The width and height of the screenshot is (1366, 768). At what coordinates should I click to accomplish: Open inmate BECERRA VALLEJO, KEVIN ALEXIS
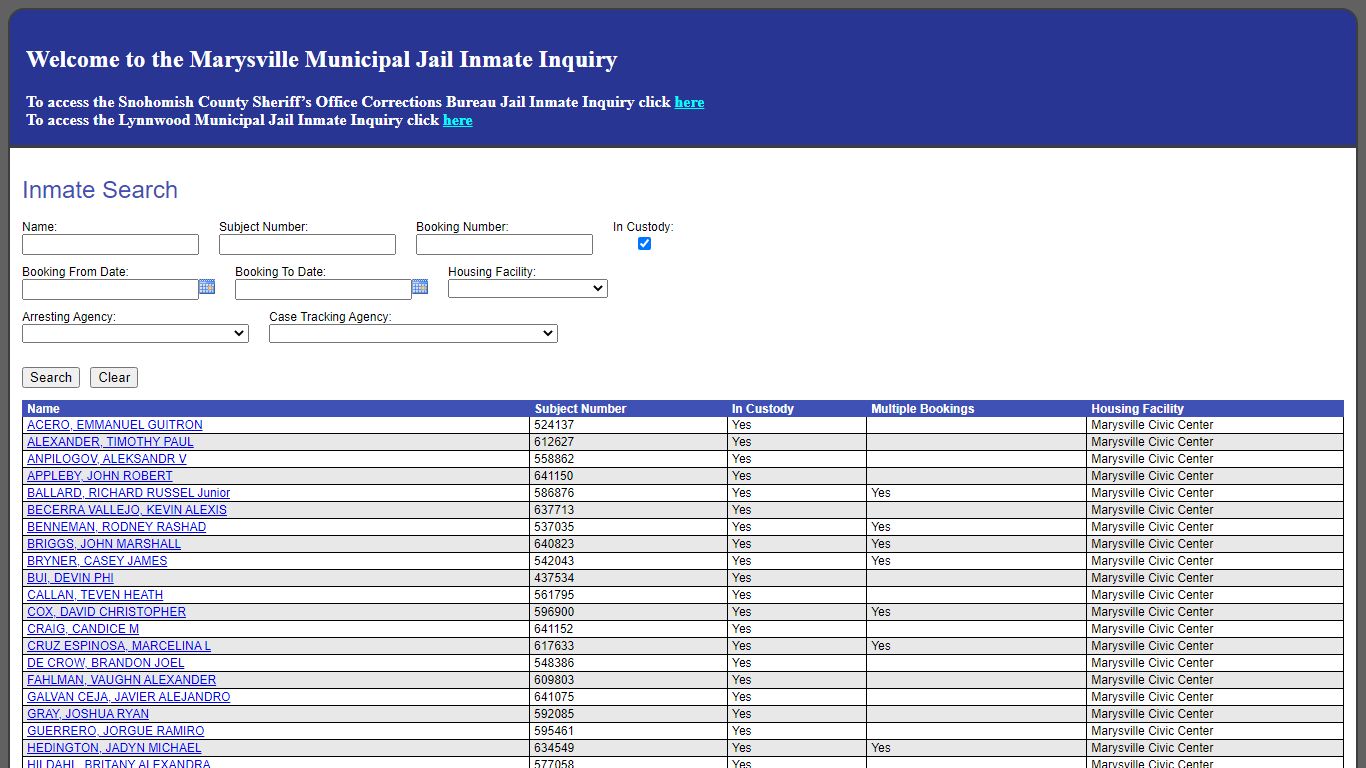click(x=127, y=510)
